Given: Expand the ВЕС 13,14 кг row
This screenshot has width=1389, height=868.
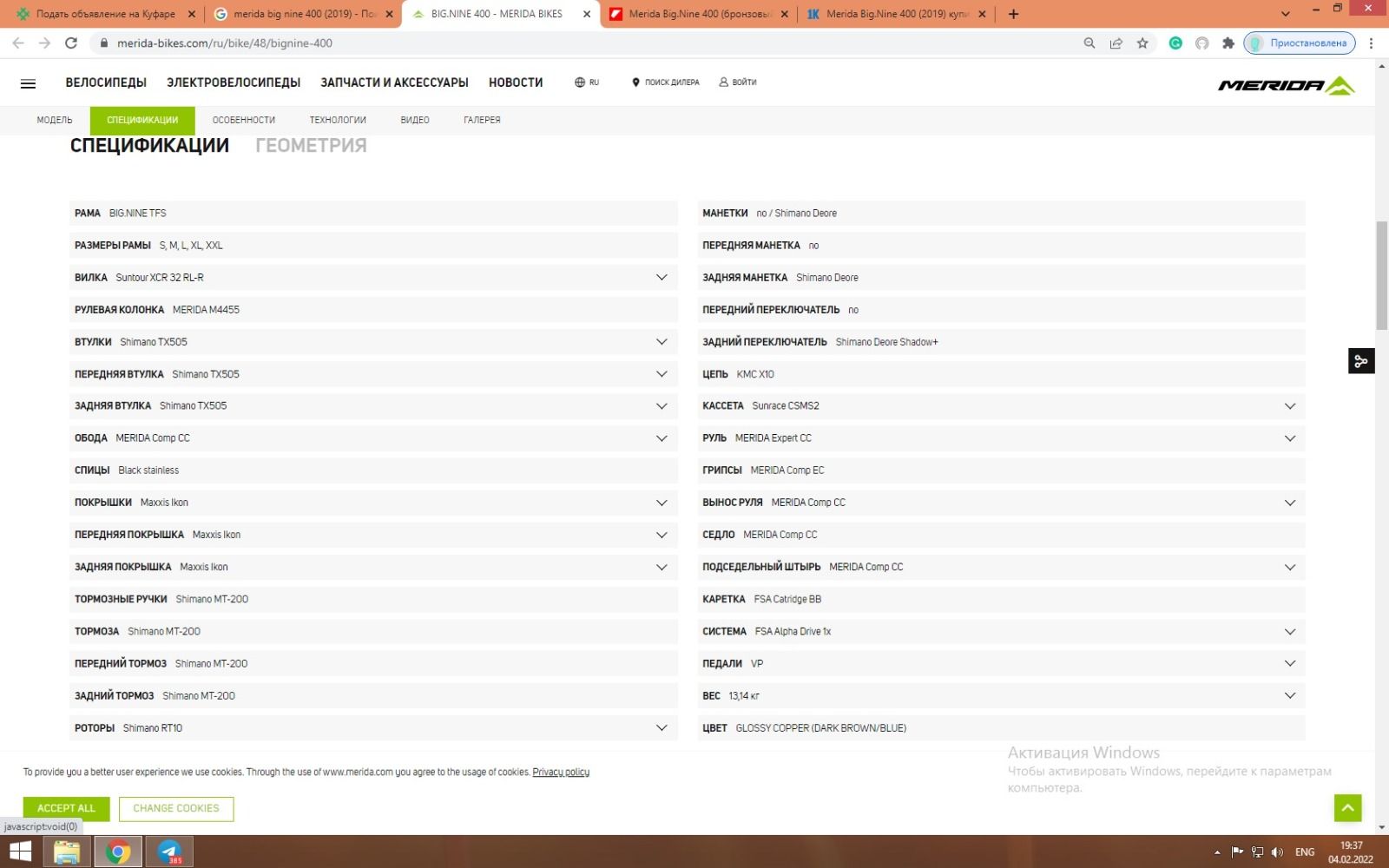Looking at the screenshot, I should (x=1001, y=696).
